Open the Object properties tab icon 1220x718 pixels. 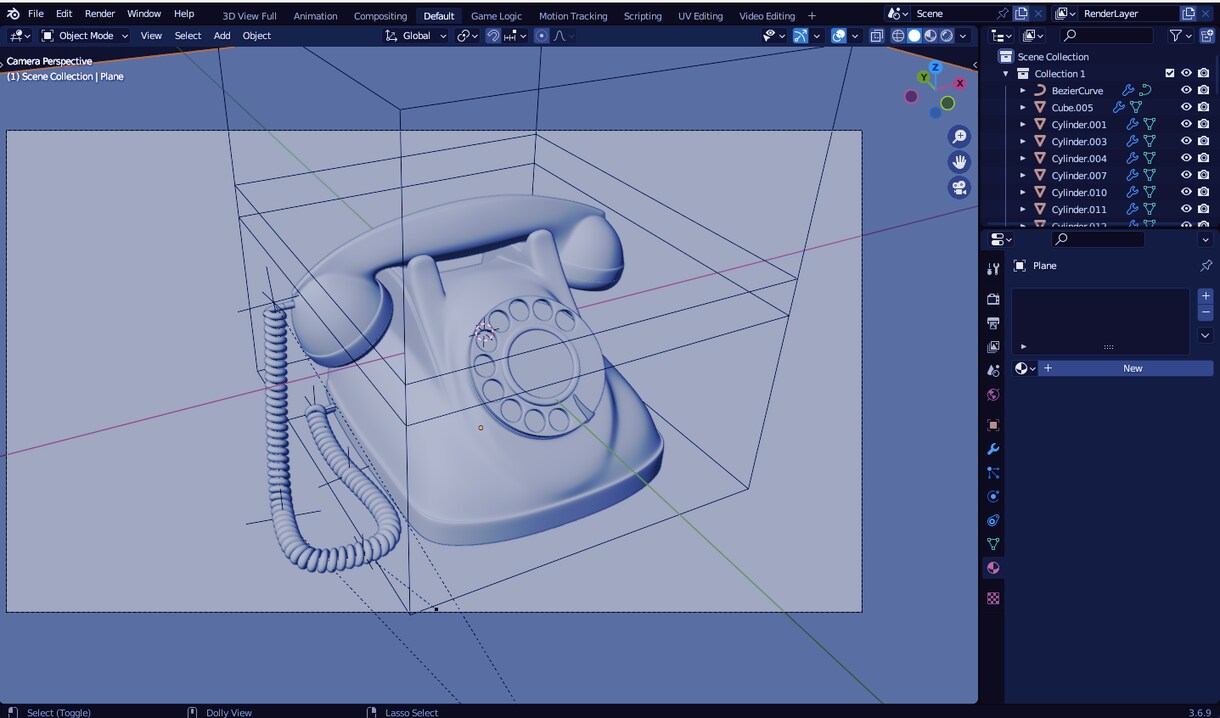(x=993, y=425)
